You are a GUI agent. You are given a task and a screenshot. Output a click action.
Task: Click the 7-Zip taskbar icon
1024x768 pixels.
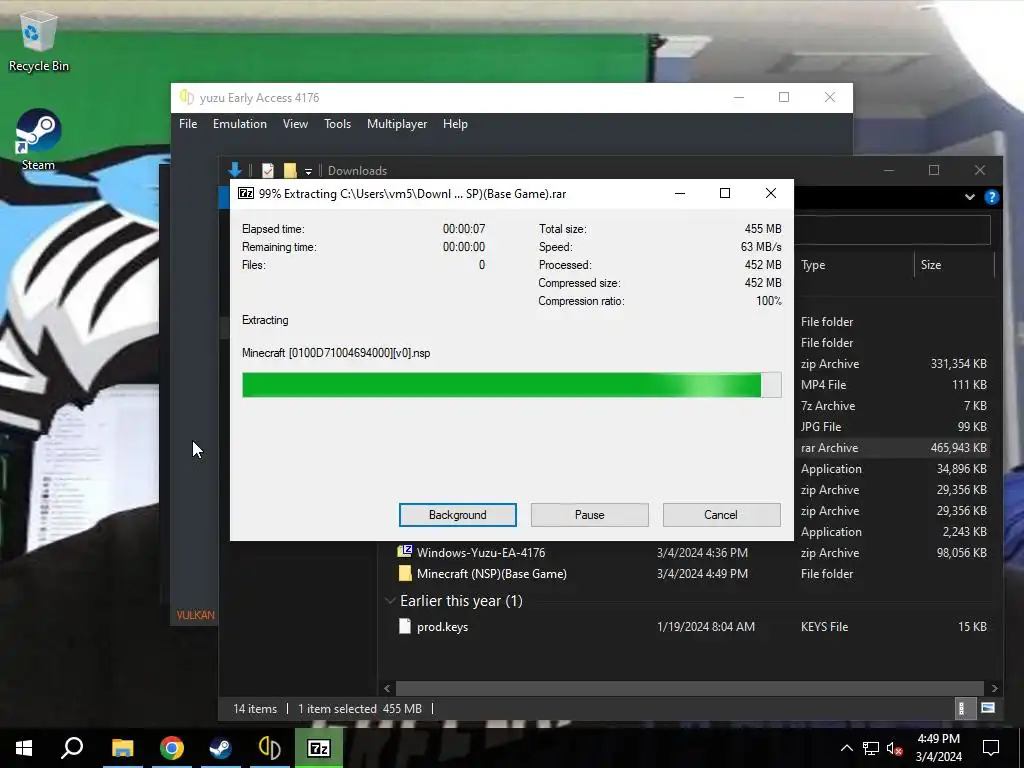pyautogui.click(x=319, y=748)
